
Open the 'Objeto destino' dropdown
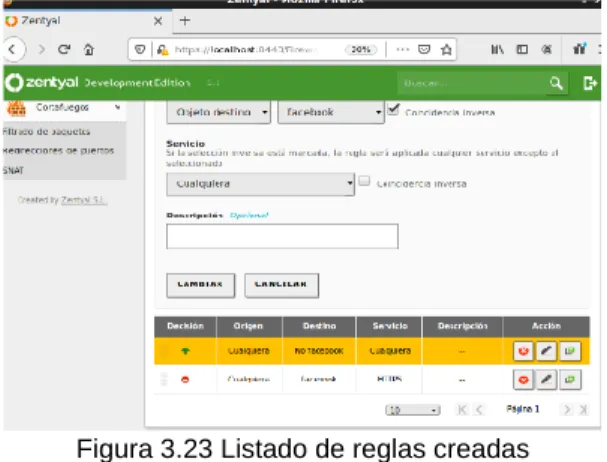[x=218, y=112]
